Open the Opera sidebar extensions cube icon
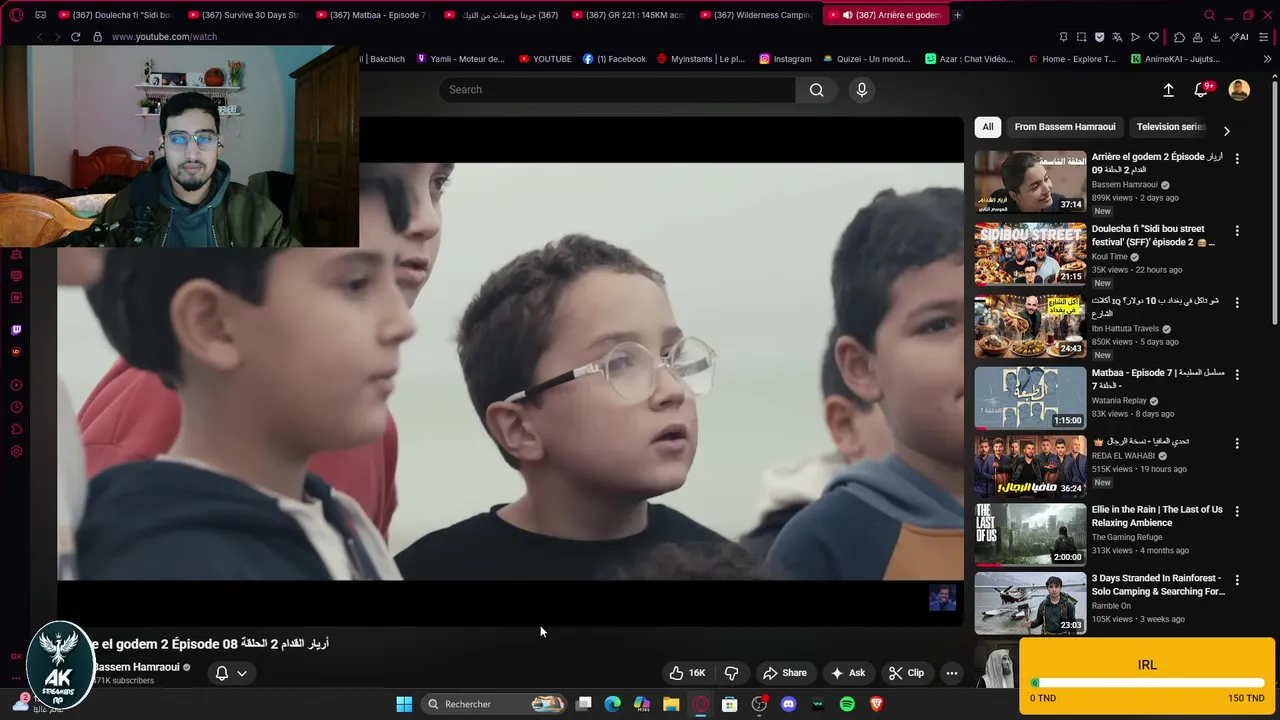This screenshot has width=1280, height=720. [x=16, y=429]
